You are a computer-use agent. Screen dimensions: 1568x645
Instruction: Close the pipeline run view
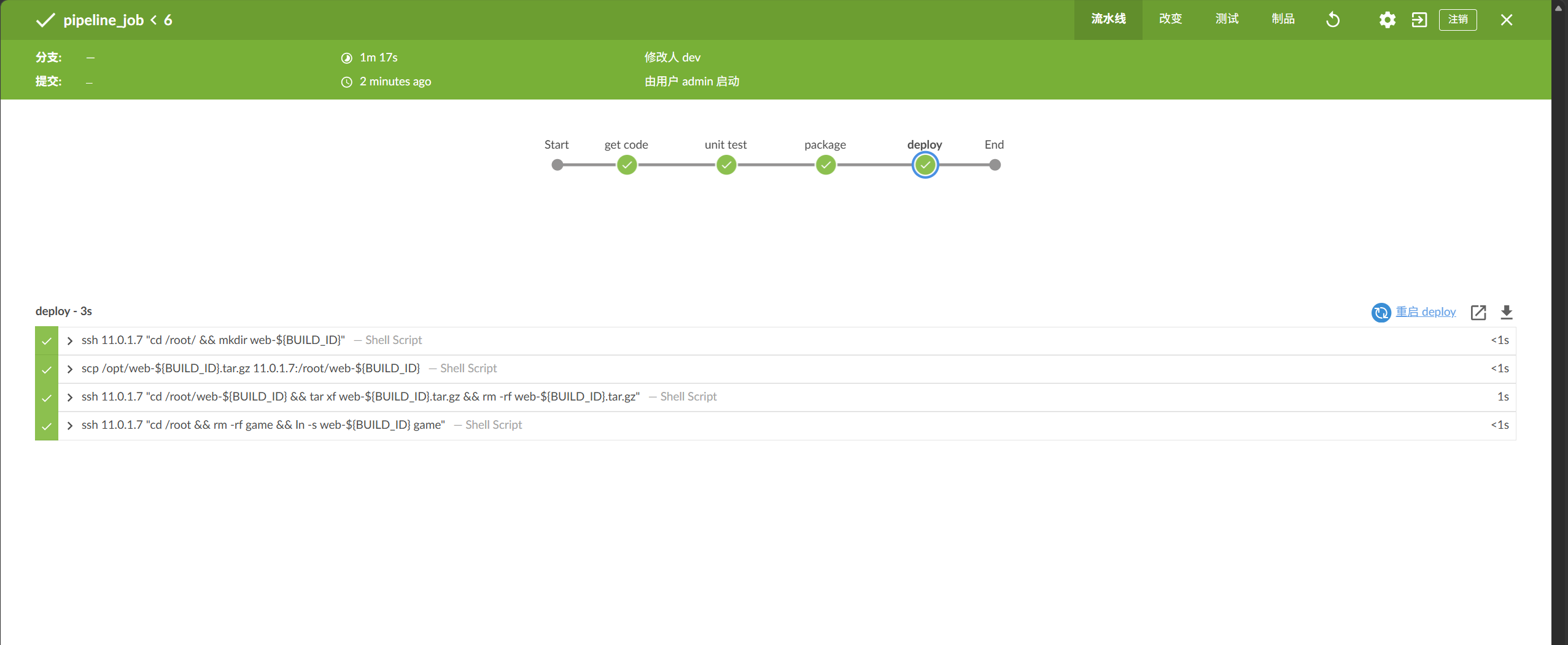(1507, 20)
